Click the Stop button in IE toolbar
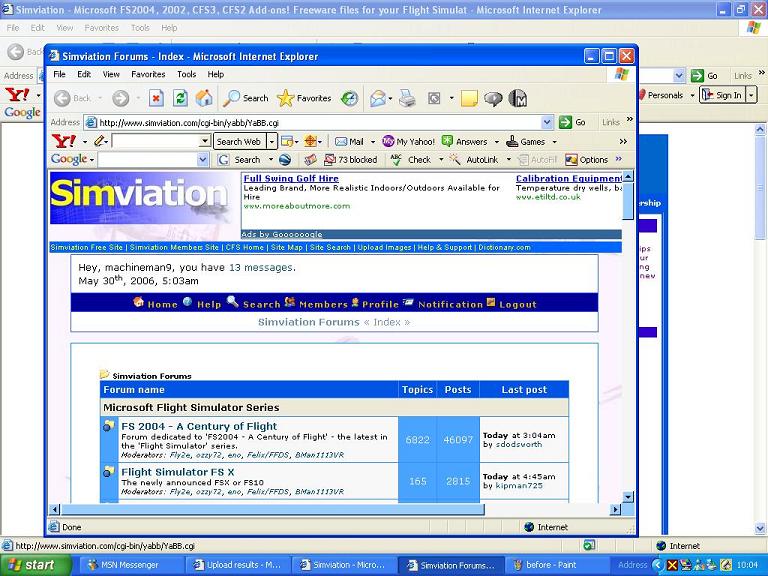The height and width of the screenshot is (576, 768). pyautogui.click(x=156, y=98)
